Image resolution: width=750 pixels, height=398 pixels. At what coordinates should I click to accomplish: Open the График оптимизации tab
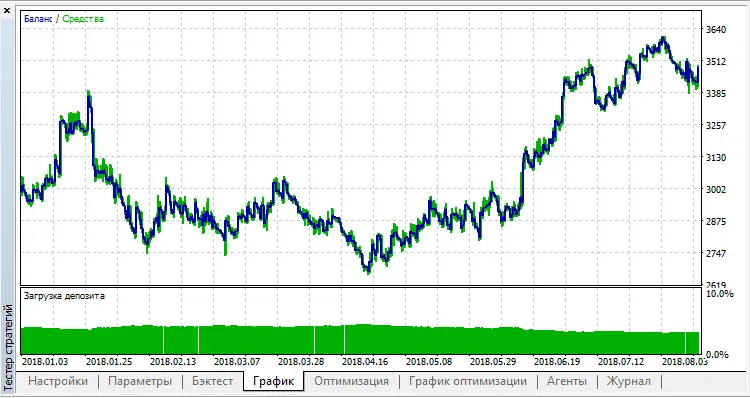(468, 381)
